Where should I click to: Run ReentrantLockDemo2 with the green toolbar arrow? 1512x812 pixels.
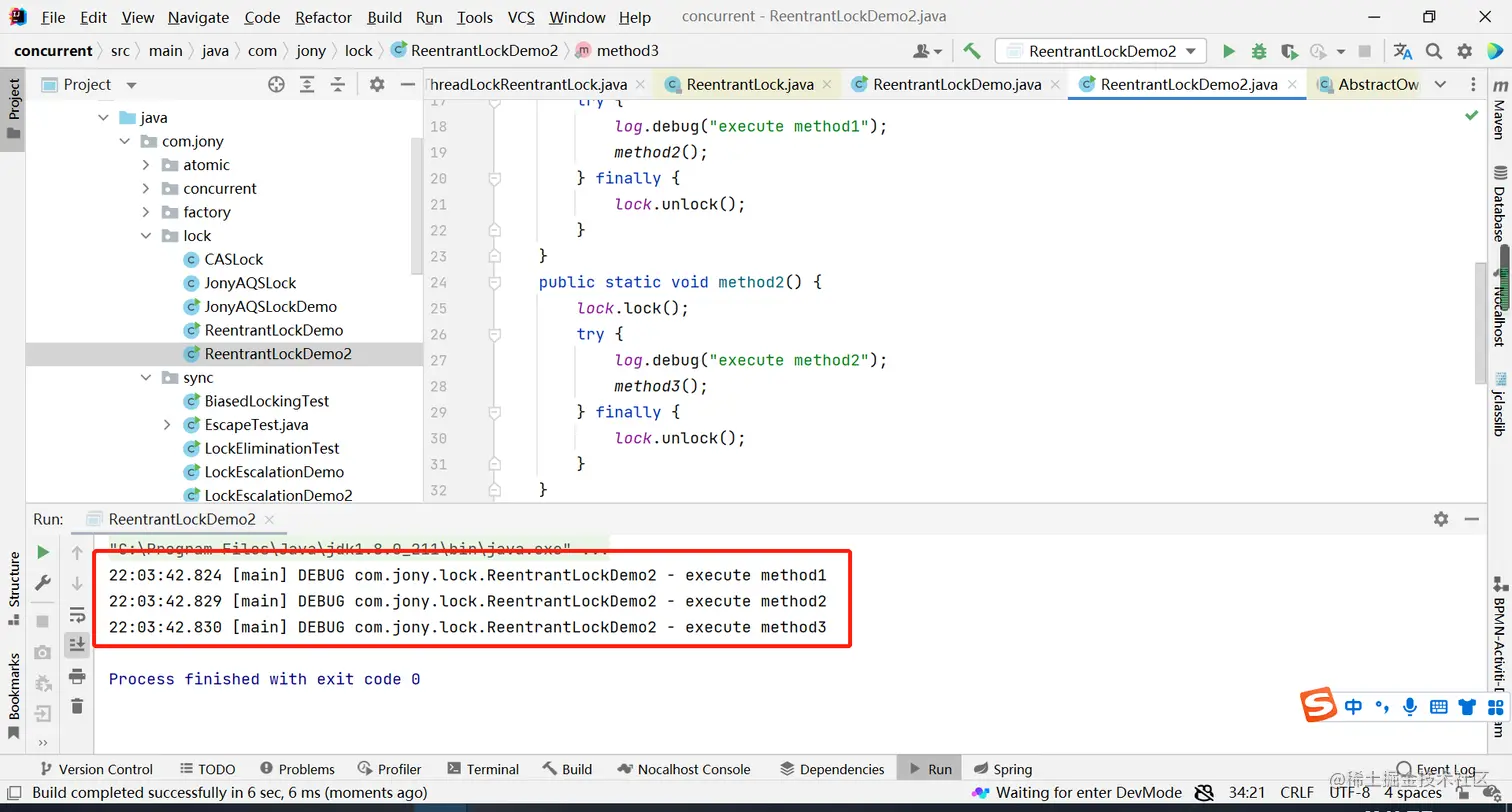click(x=1229, y=51)
